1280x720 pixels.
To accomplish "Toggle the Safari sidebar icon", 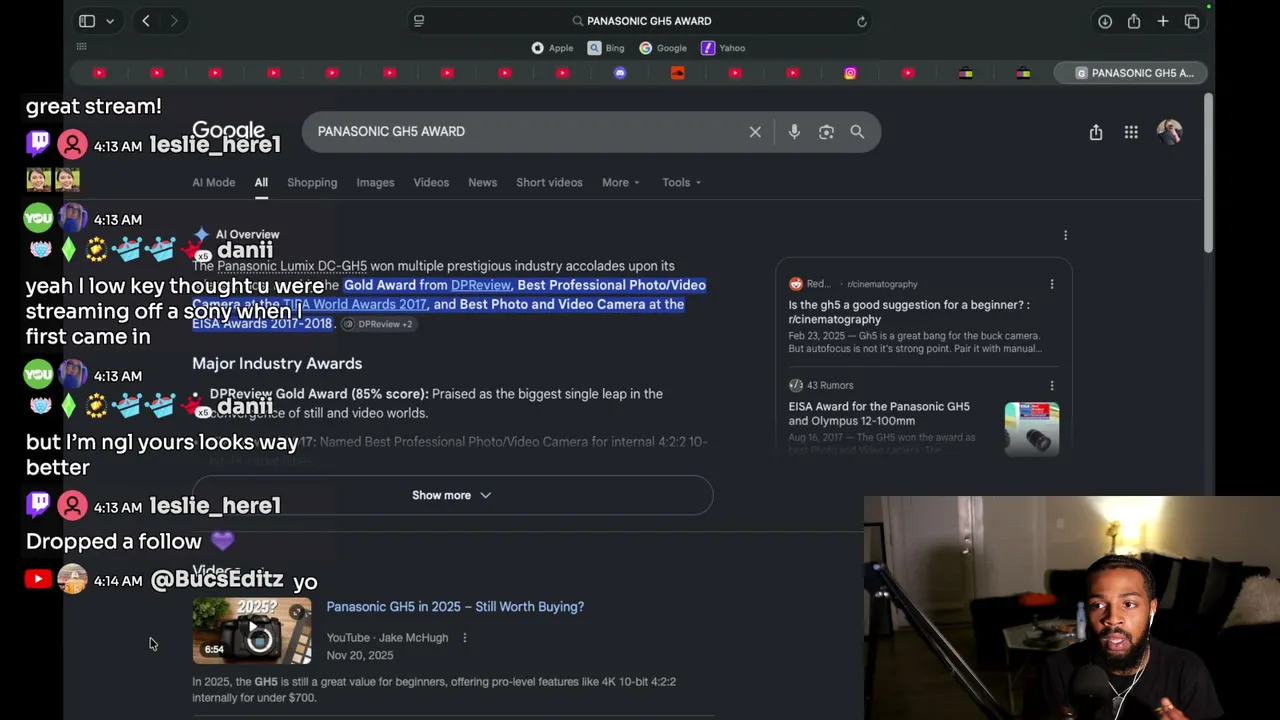I will (87, 21).
